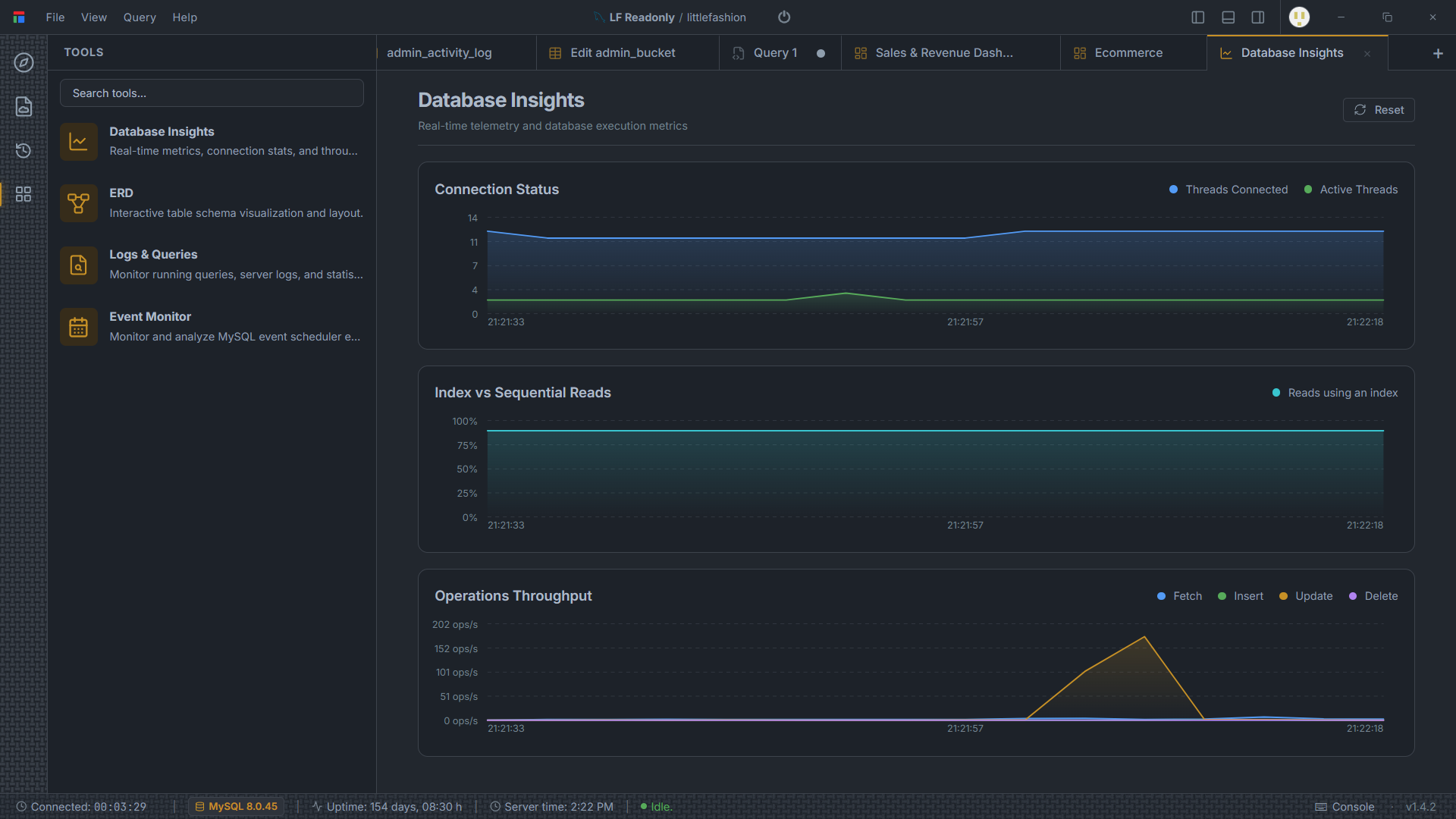Click the Uptime status entry

pos(387,807)
